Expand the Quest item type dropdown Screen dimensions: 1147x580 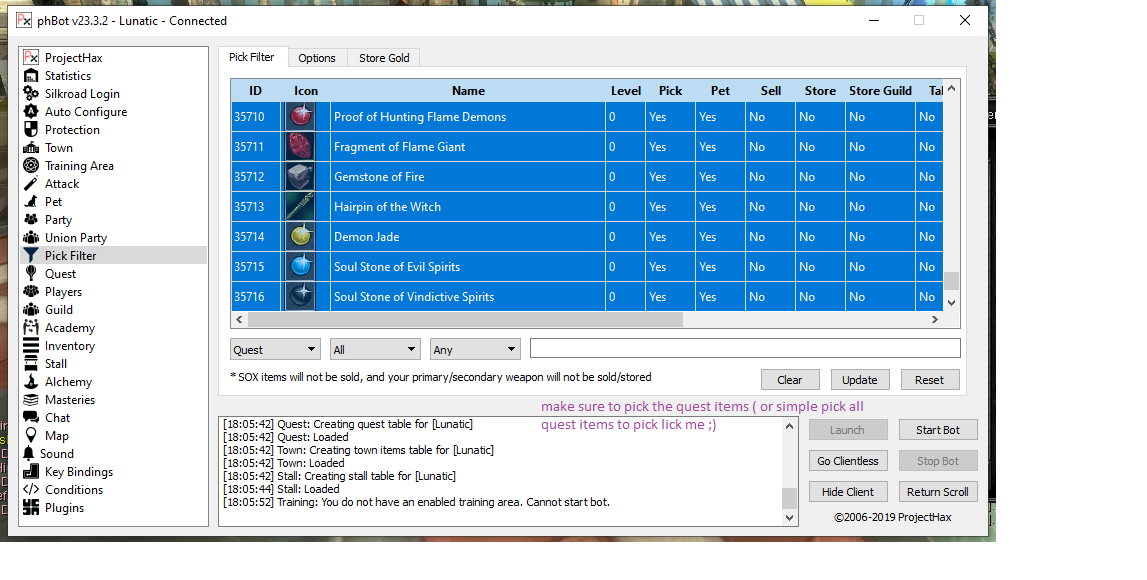click(275, 350)
